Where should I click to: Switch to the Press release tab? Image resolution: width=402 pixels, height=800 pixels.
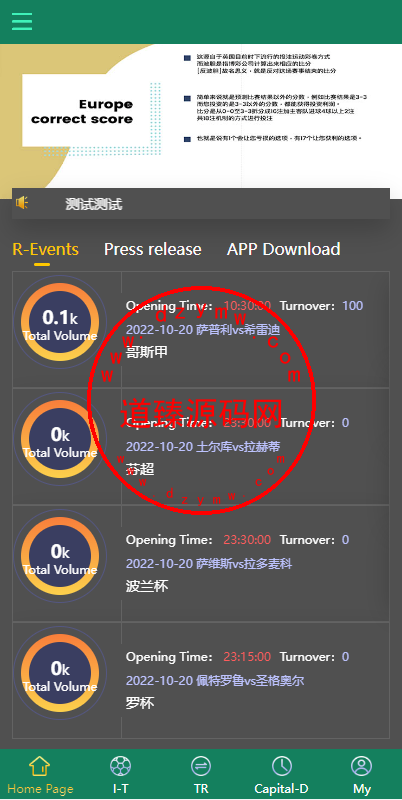(x=153, y=249)
